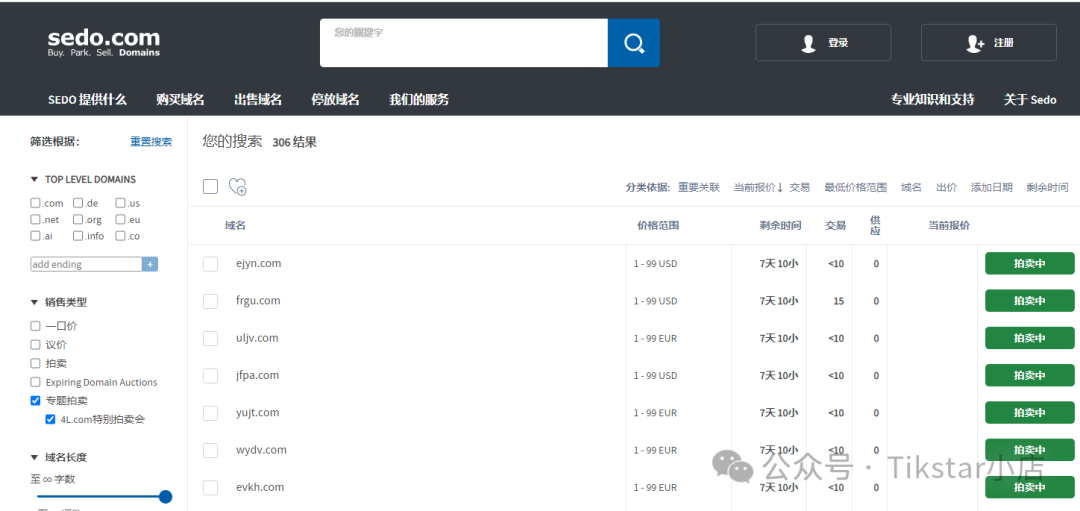1080x511 pixels.
Task: Check the 一口价 sale type
Action: coord(35,326)
